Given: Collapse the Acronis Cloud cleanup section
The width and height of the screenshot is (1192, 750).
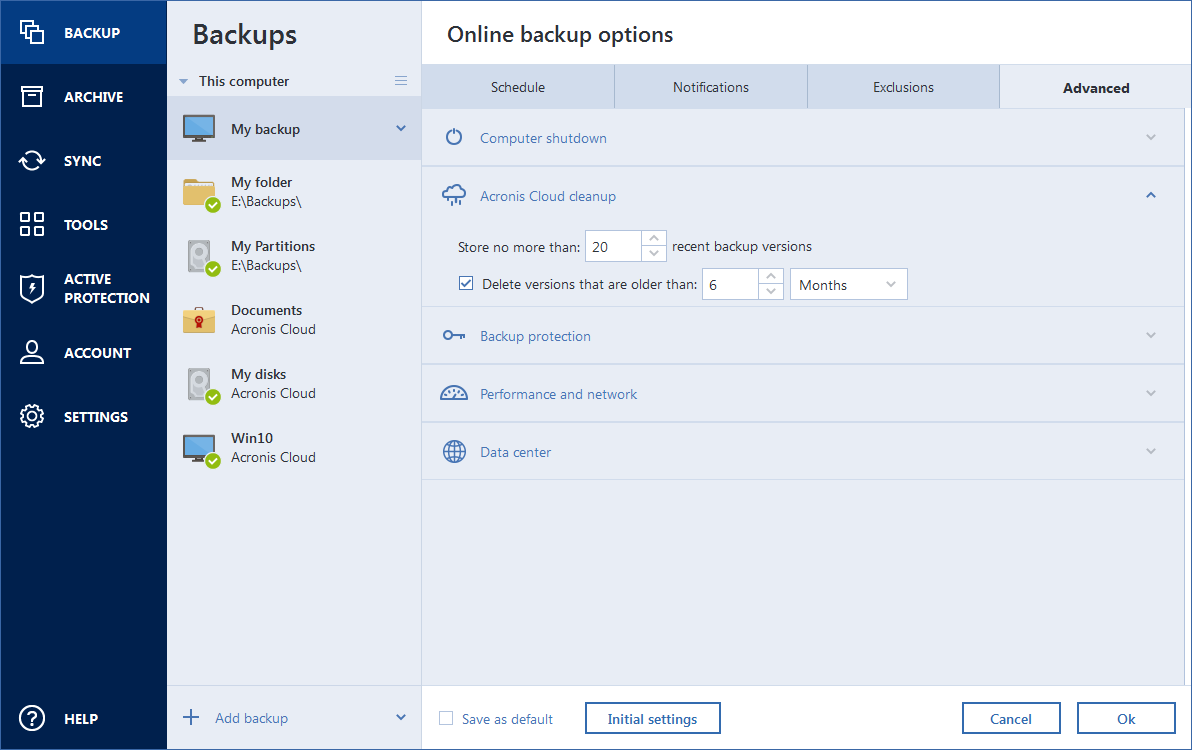Looking at the screenshot, I should (x=1150, y=195).
